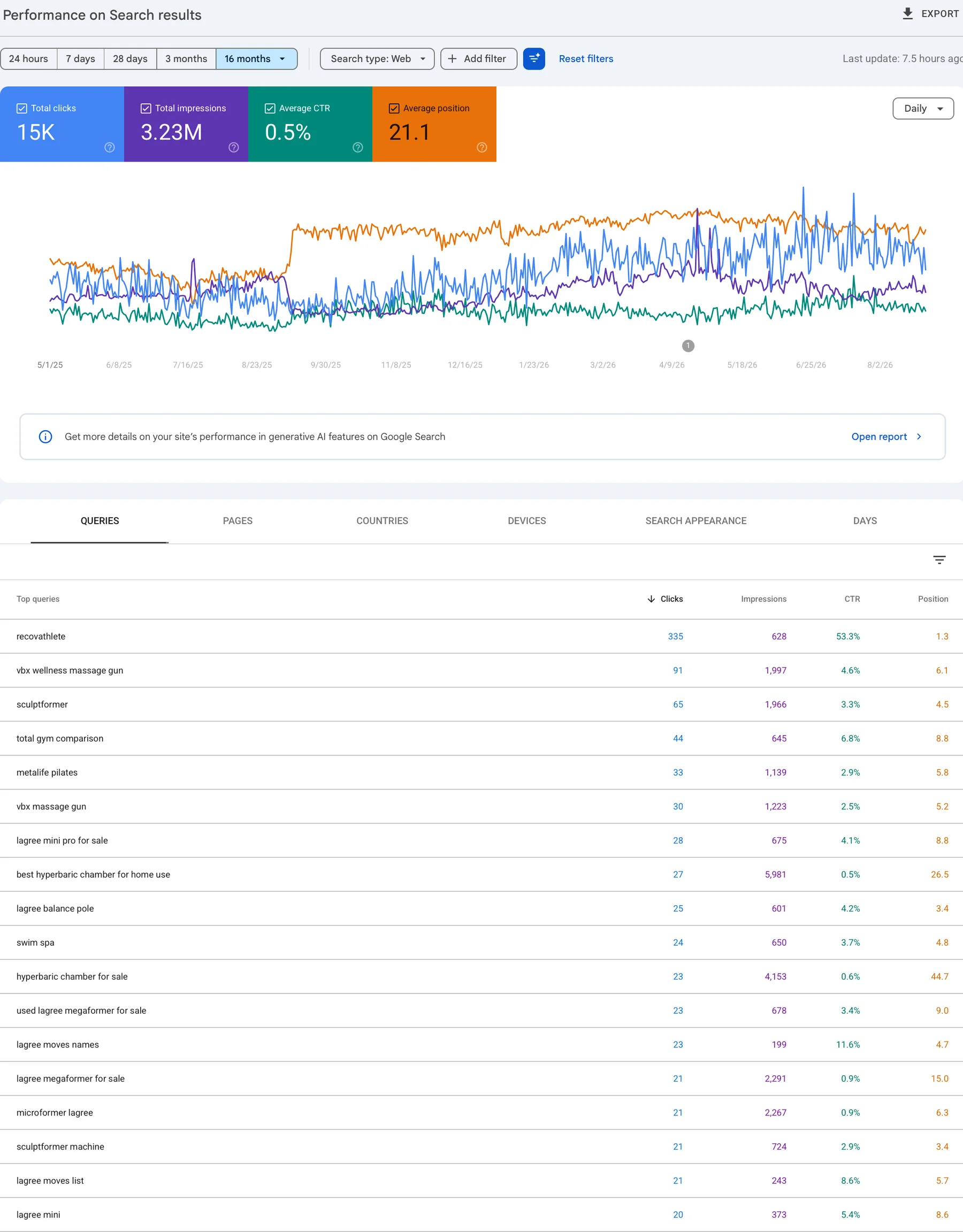This screenshot has width=963, height=1232.
Task: Click the info icon in AI features banner
Action: pos(45,437)
